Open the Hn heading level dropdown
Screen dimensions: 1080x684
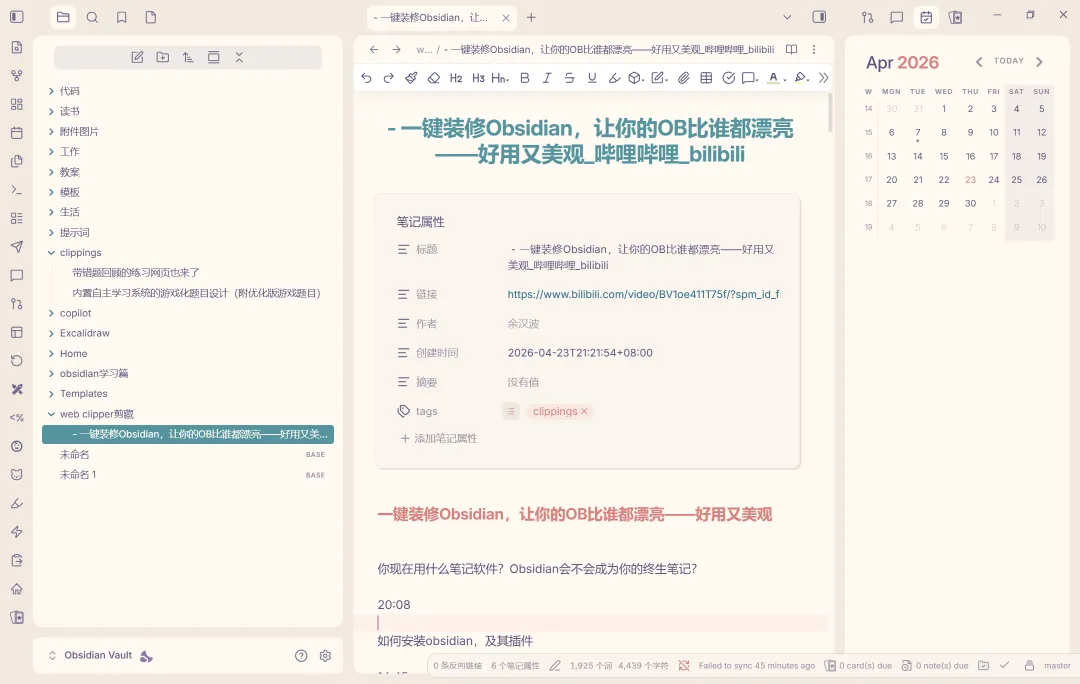pyautogui.click(x=500, y=78)
